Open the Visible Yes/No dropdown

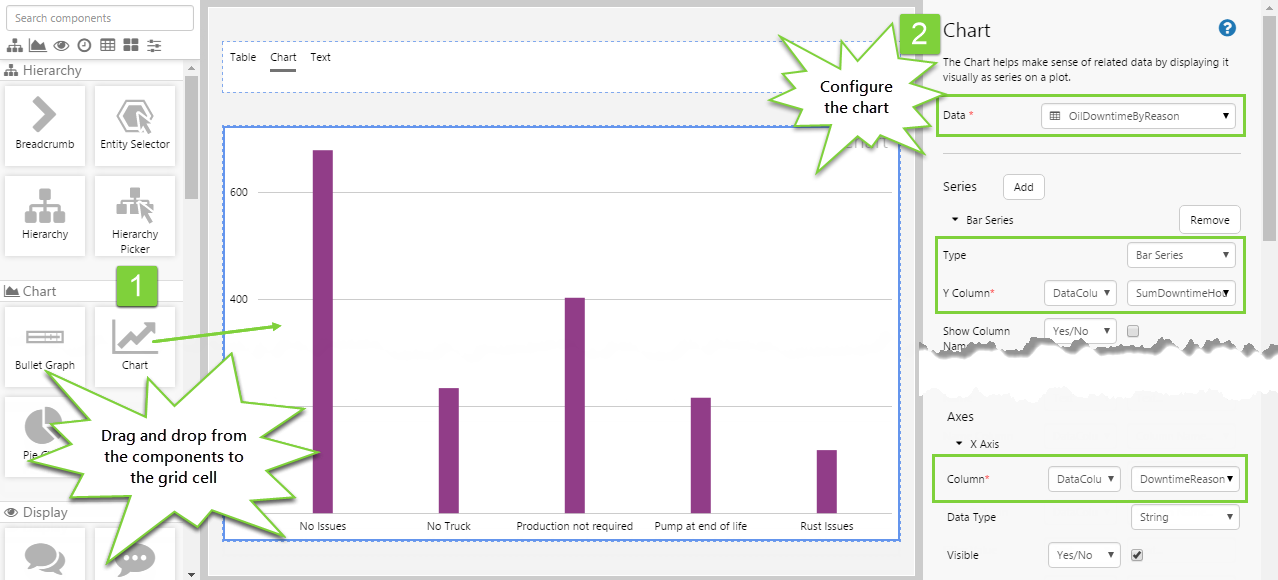click(1084, 555)
